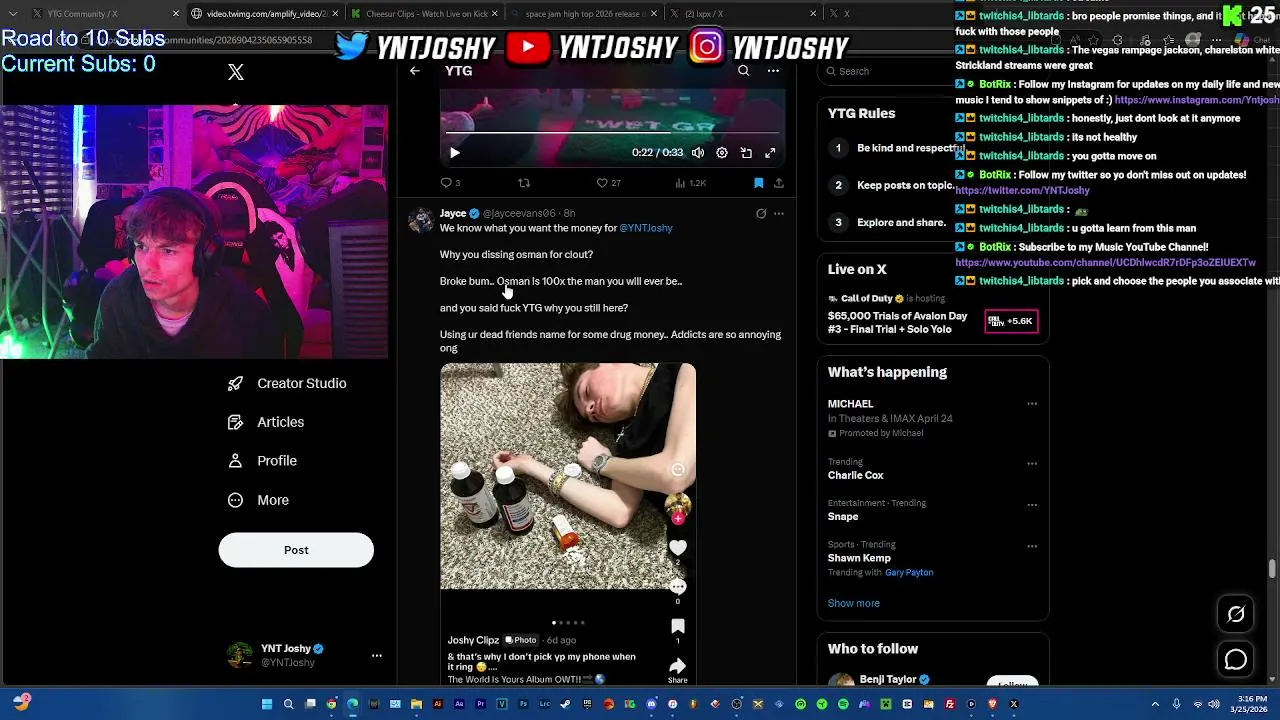
Task: Like the embedded TikTok video with heart
Action: pyautogui.click(x=678, y=547)
